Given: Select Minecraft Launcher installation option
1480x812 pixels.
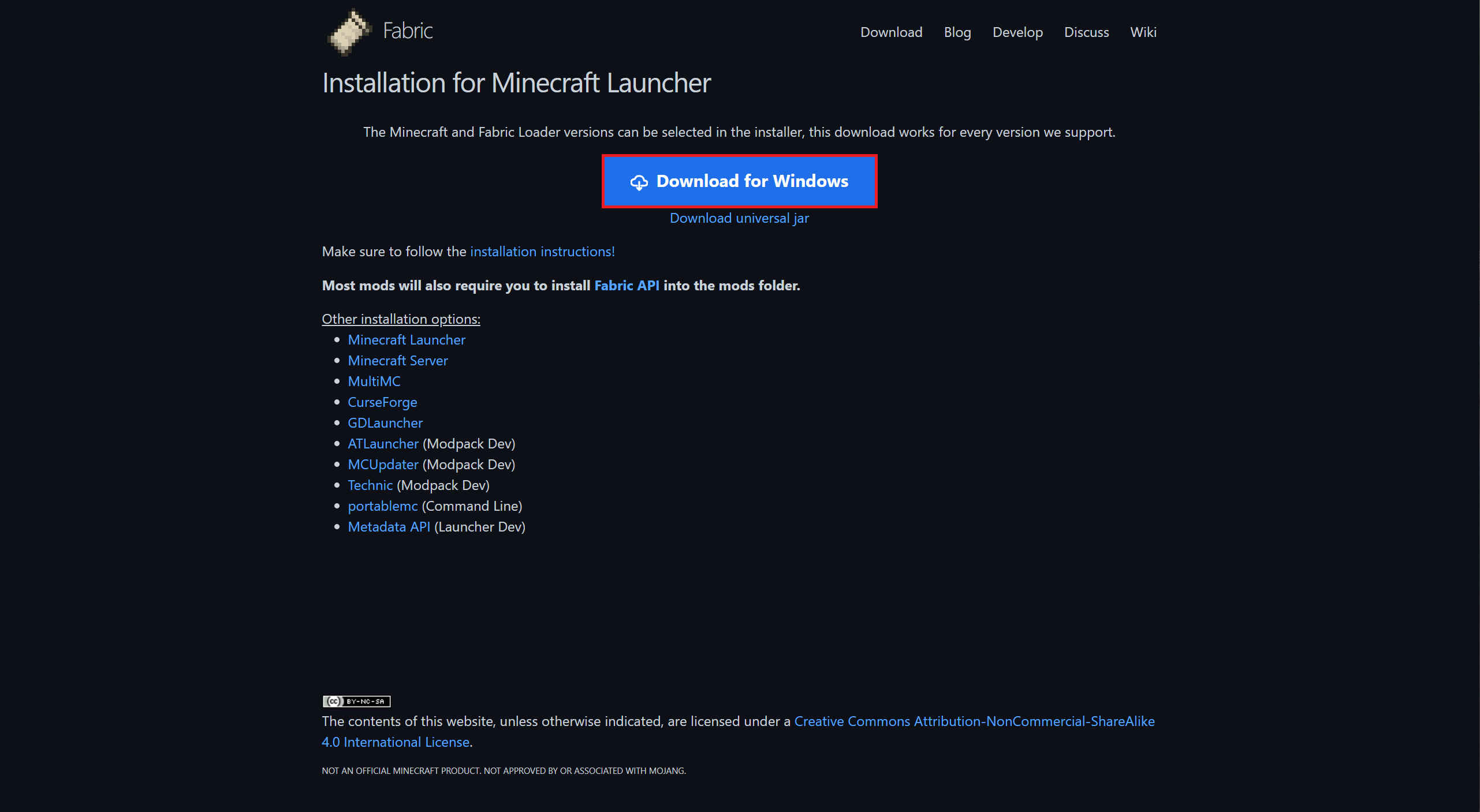Looking at the screenshot, I should [406, 340].
